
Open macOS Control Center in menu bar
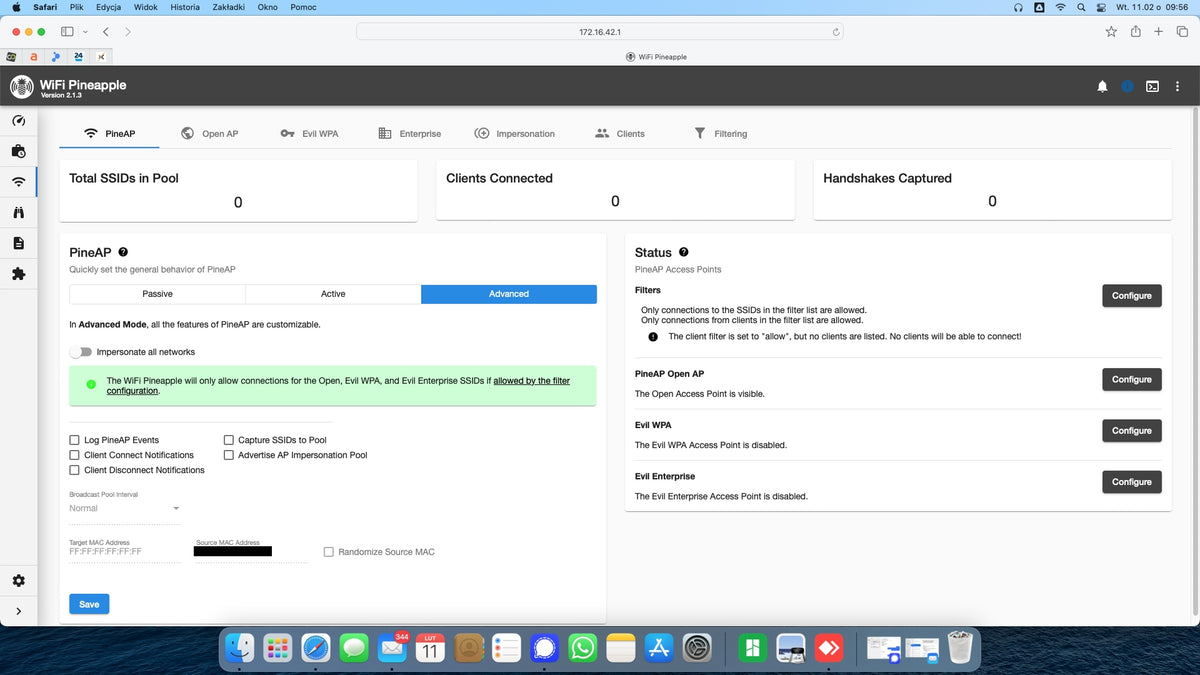[x=1100, y=7]
